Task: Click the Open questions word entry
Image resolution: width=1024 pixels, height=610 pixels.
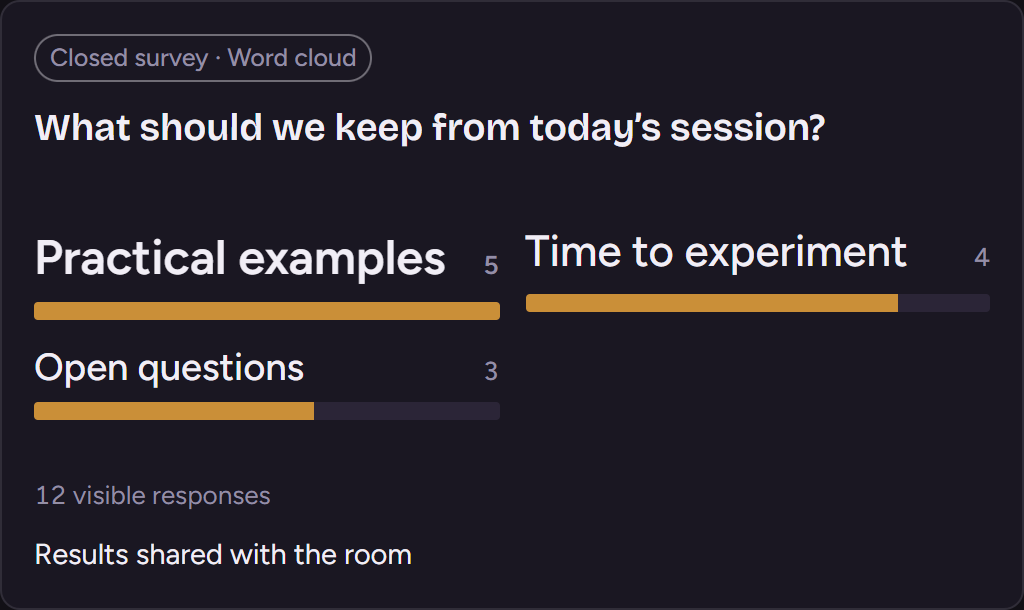Action: coord(169,368)
